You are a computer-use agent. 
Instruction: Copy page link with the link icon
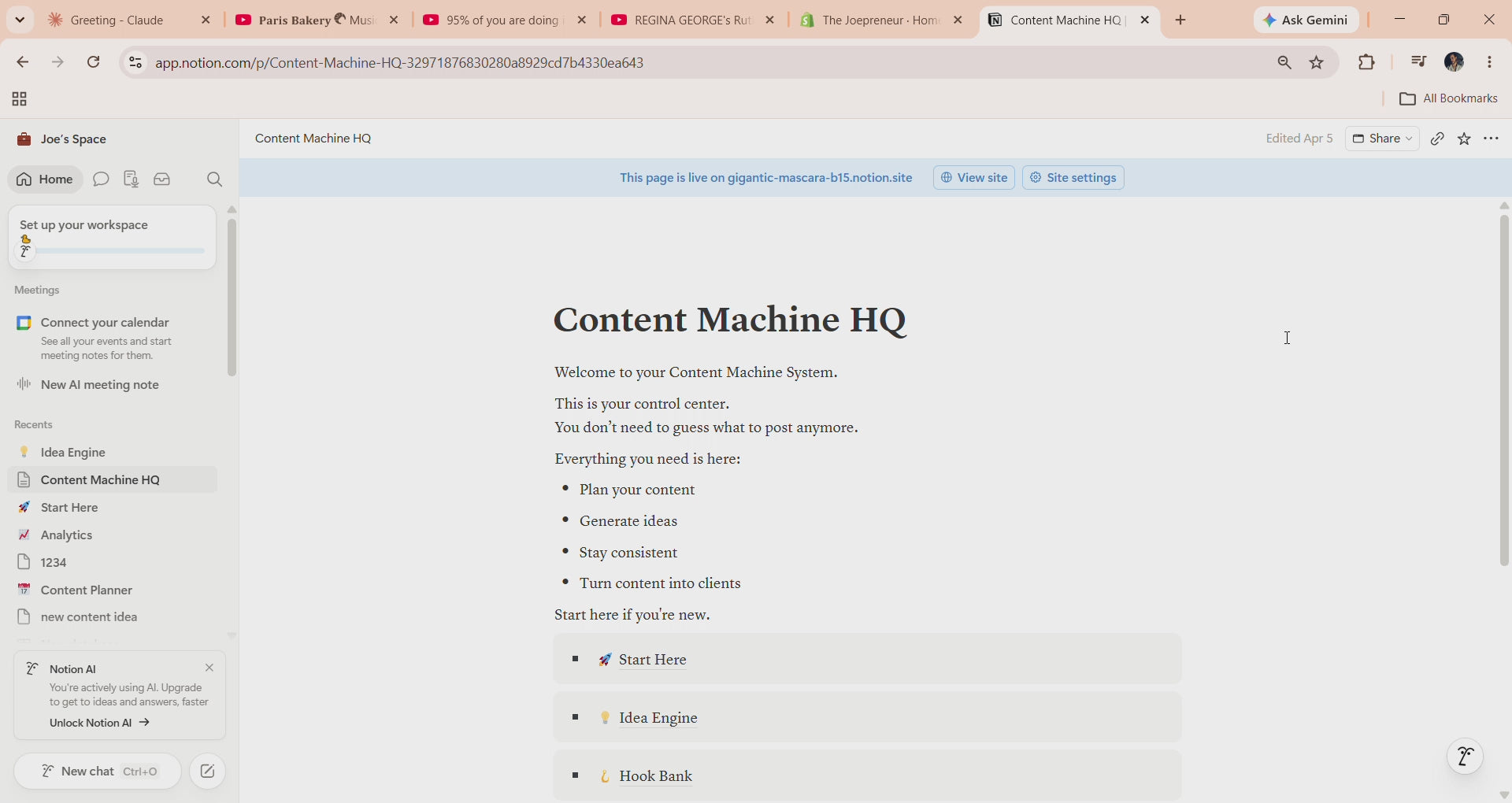click(x=1437, y=139)
